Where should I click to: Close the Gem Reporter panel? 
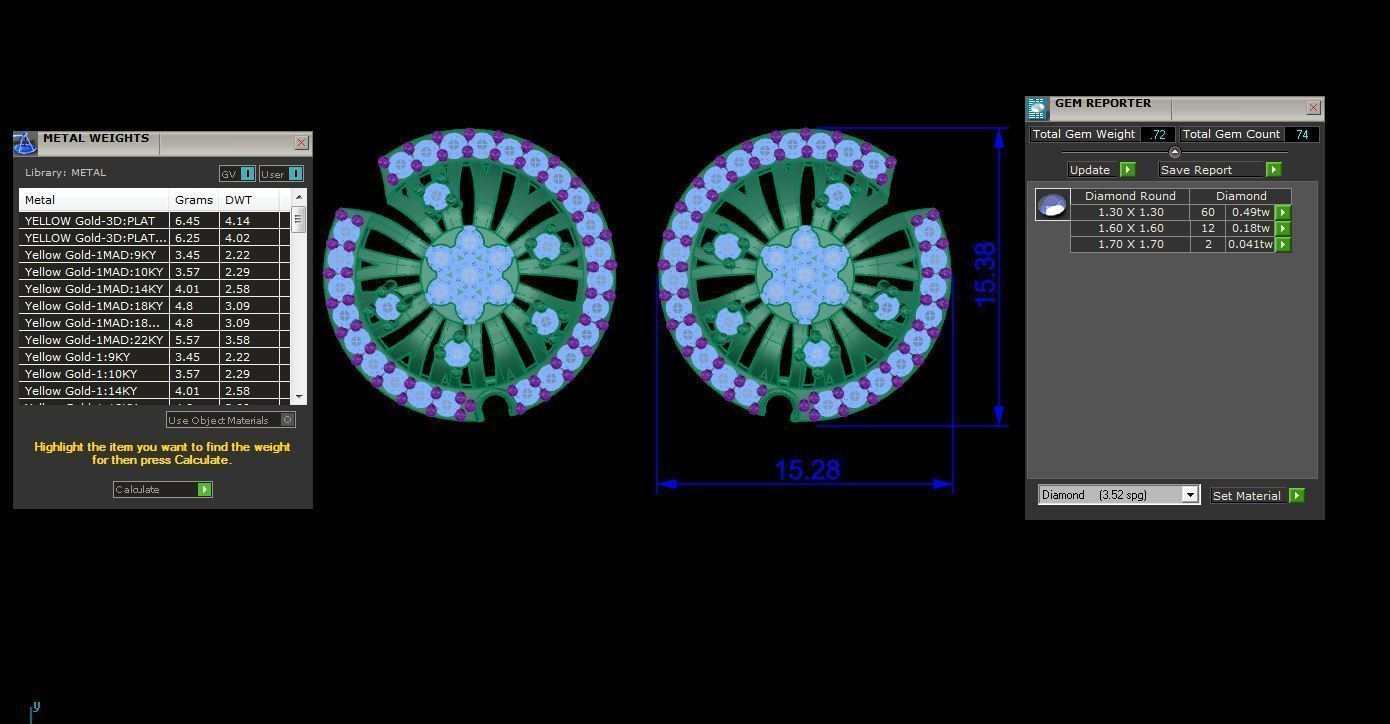[x=1313, y=108]
